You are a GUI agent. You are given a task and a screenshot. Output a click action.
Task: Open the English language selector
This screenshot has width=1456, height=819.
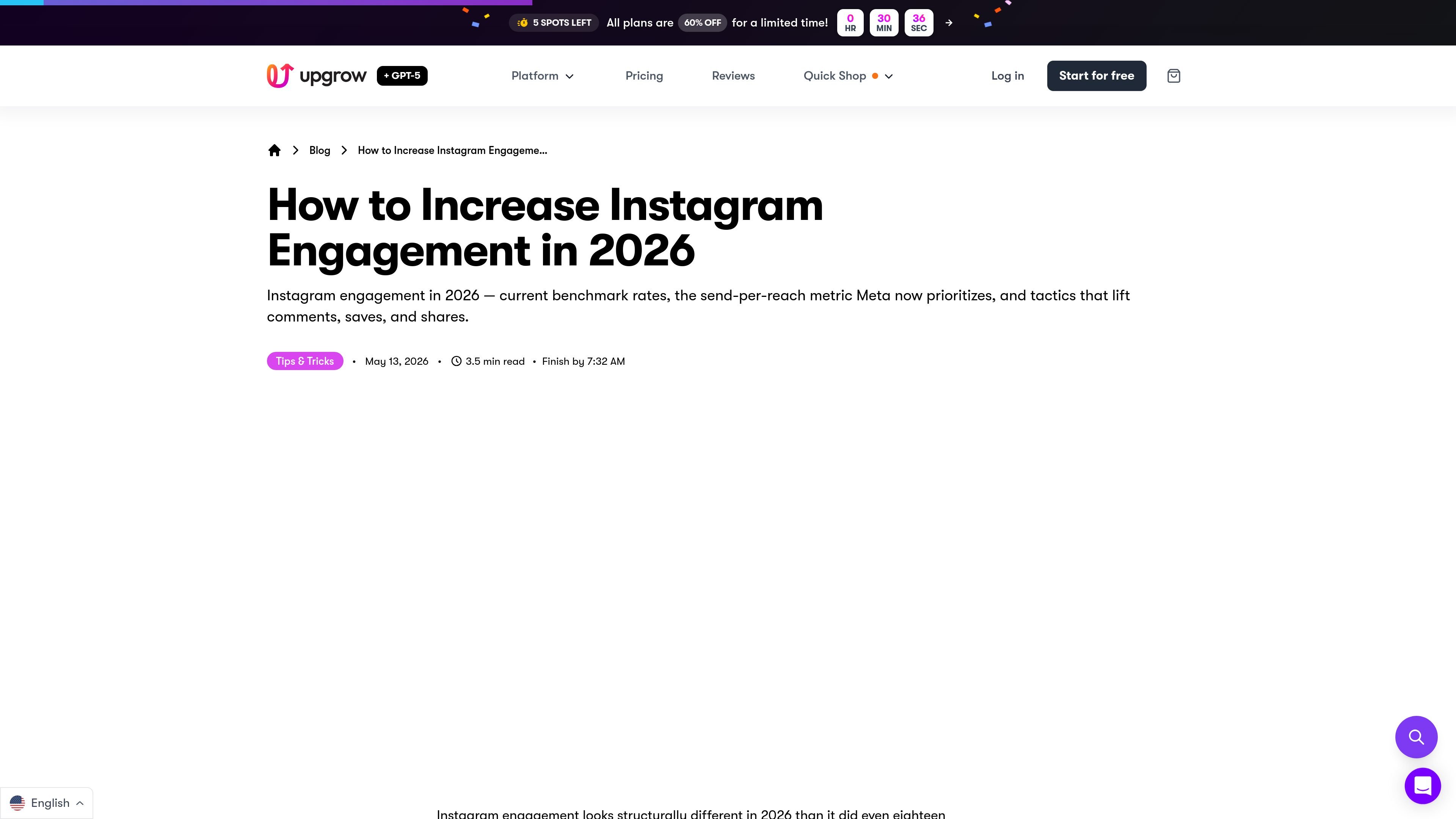tap(46, 803)
